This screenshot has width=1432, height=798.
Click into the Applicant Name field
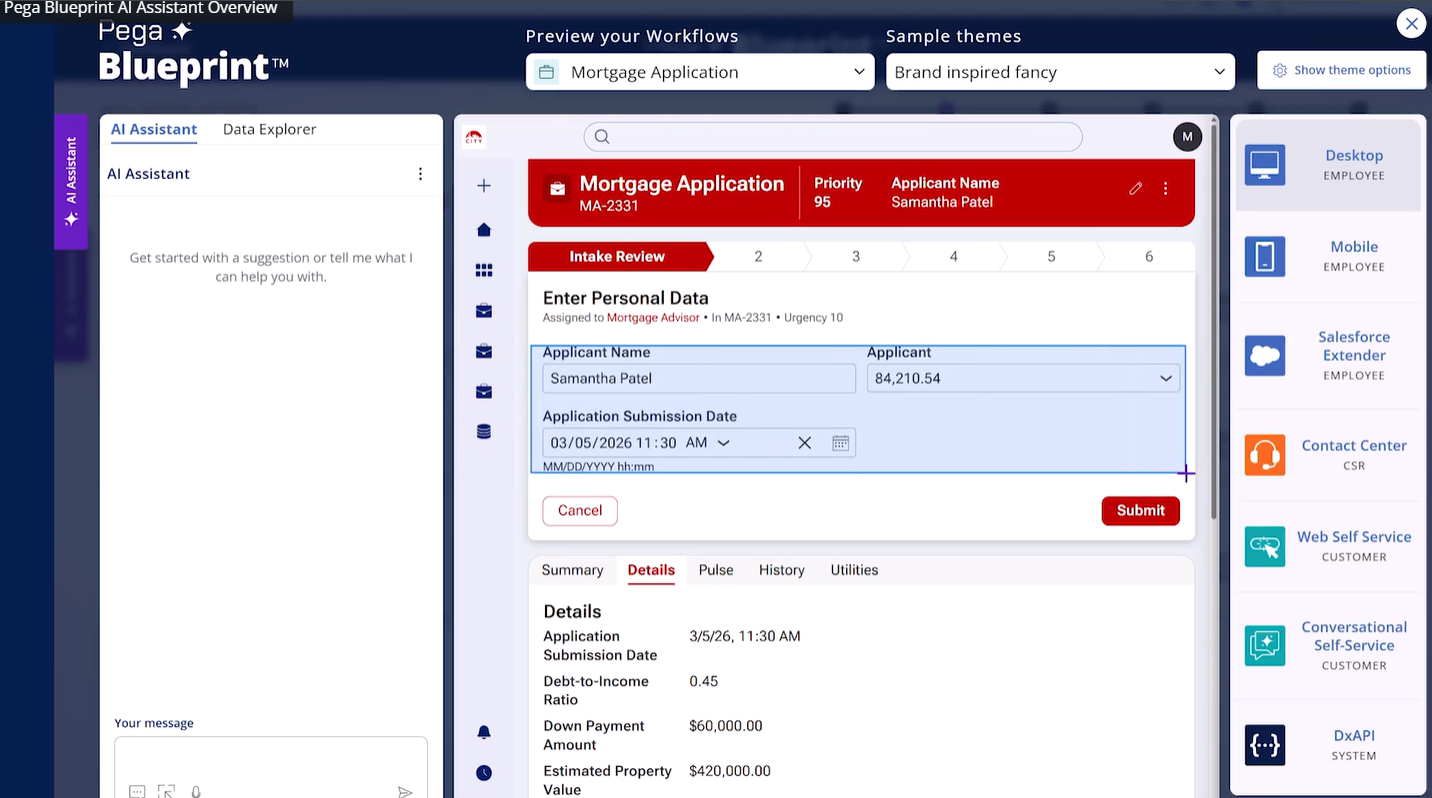coord(699,378)
